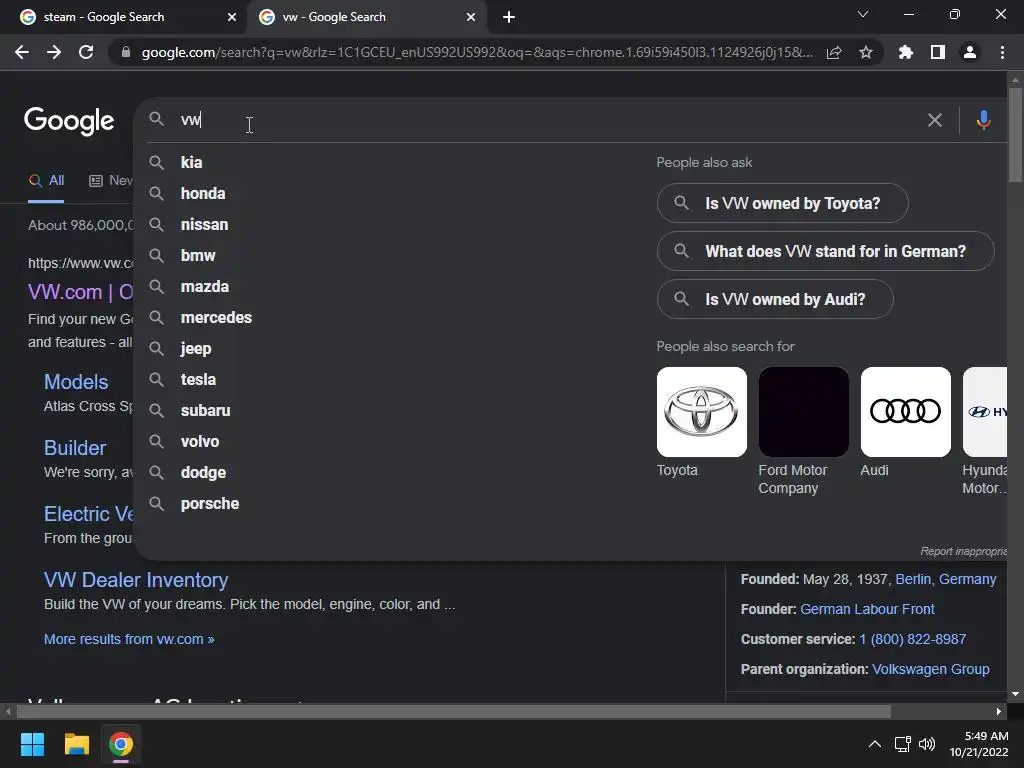Screen dimensions: 1024x768
Task: Open the Hyundai logo thumbnail
Action: 985,411
